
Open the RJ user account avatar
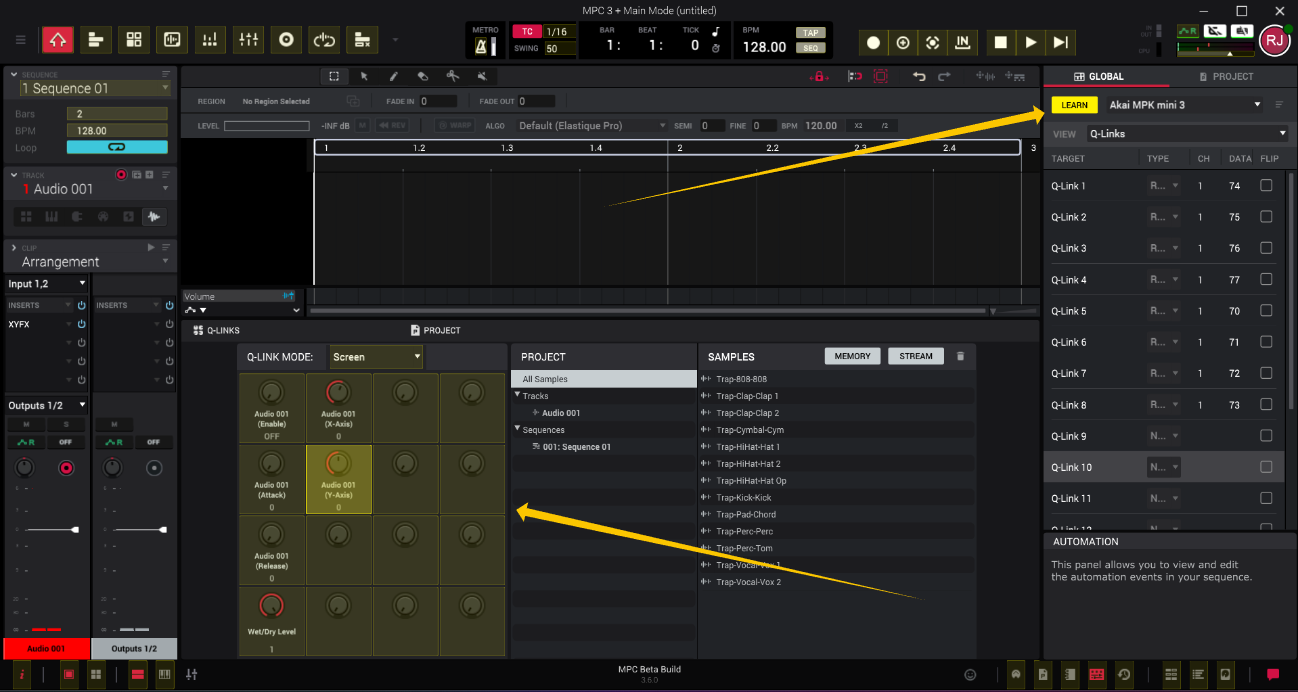pyautogui.click(x=1274, y=41)
